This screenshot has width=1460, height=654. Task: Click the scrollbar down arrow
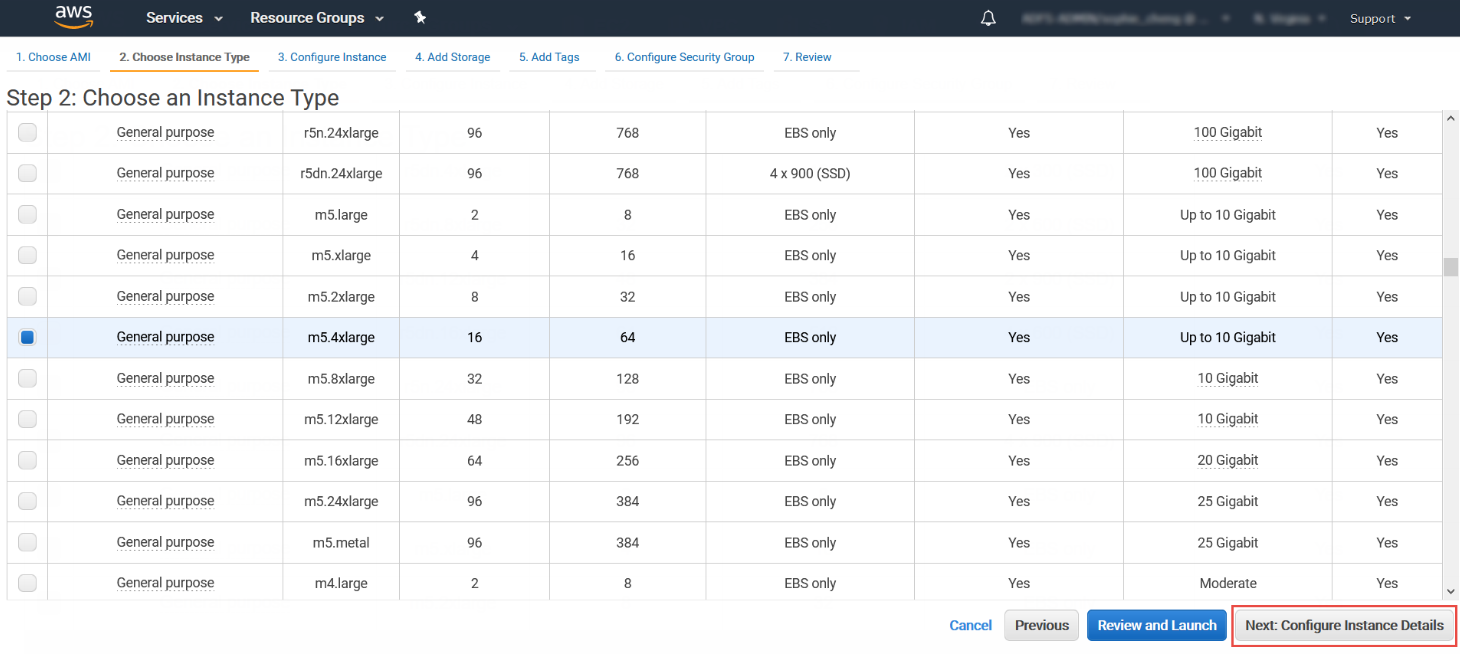pyautogui.click(x=1450, y=590)
